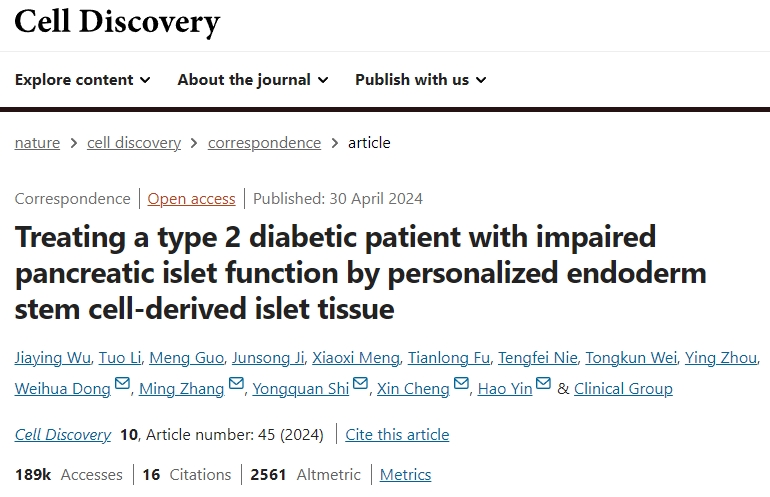Image resolution: width=770 pixels, height=497 pixels.
Task: Click mail icon after Yongquan Shi
Action: (361, 385)
